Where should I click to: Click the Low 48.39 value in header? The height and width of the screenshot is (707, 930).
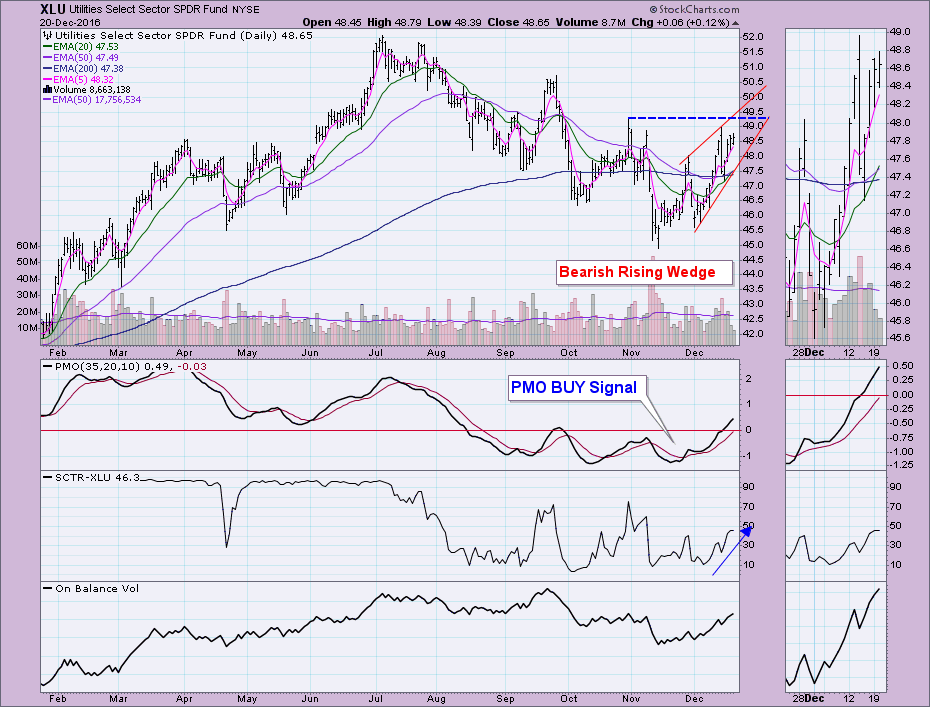tap(454, 23)
